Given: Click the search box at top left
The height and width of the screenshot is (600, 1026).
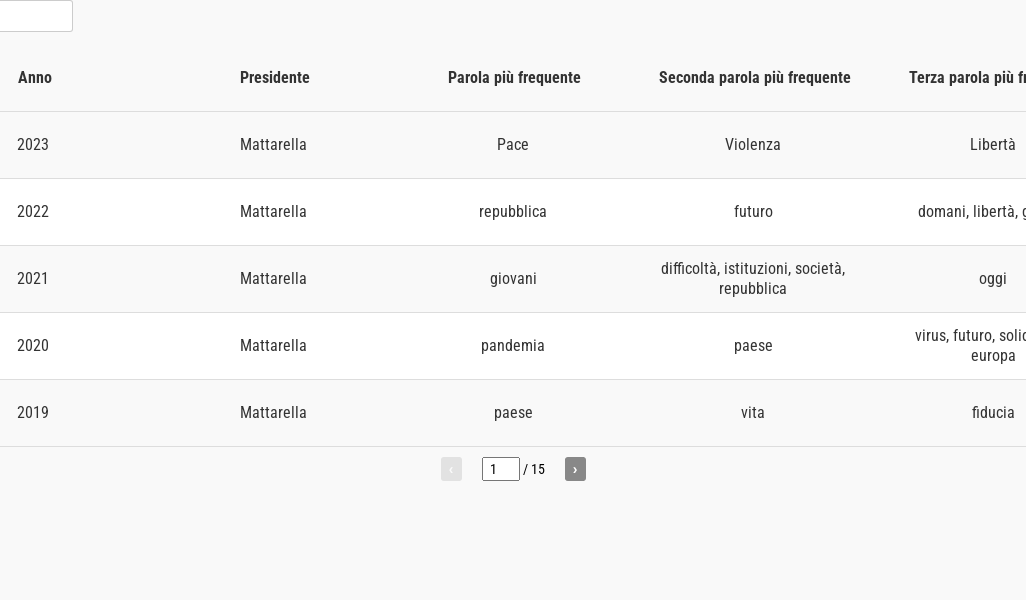Looking at the screenshot, I should [x=35, y=16].
